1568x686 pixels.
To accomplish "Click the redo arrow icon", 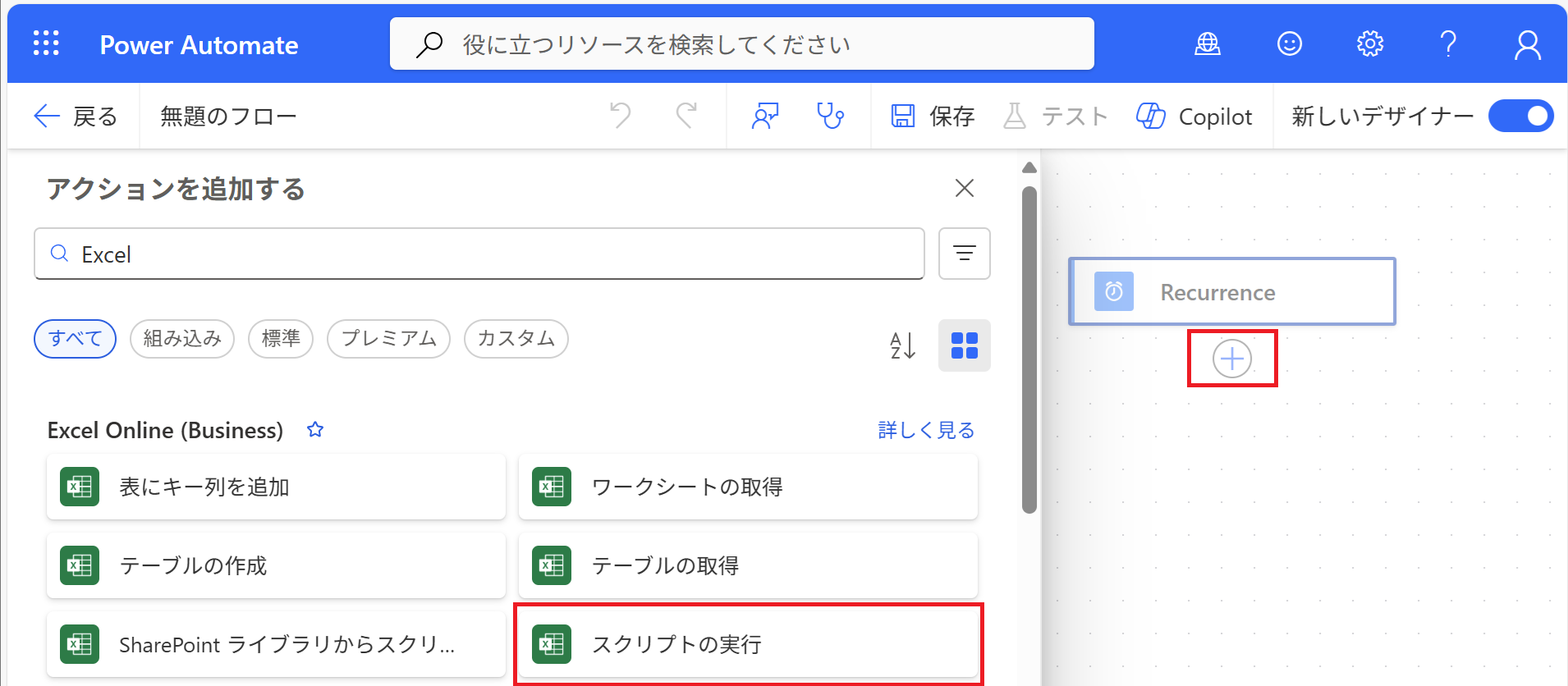I will pyautogui.click(x=686, y=116).
